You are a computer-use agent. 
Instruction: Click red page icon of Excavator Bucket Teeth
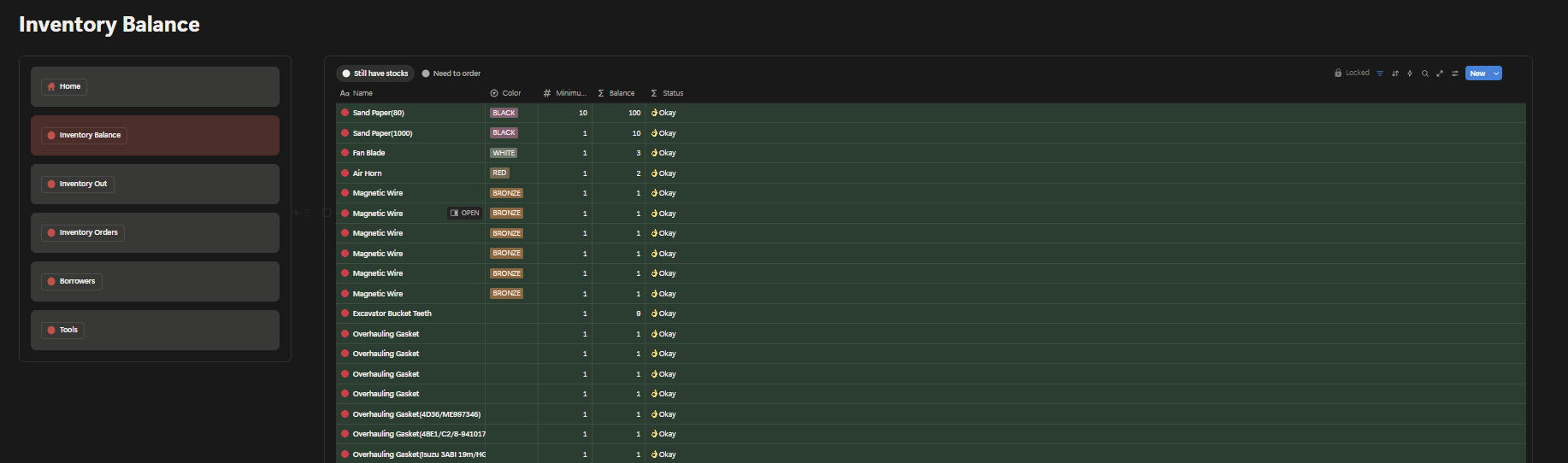(345, 314)
